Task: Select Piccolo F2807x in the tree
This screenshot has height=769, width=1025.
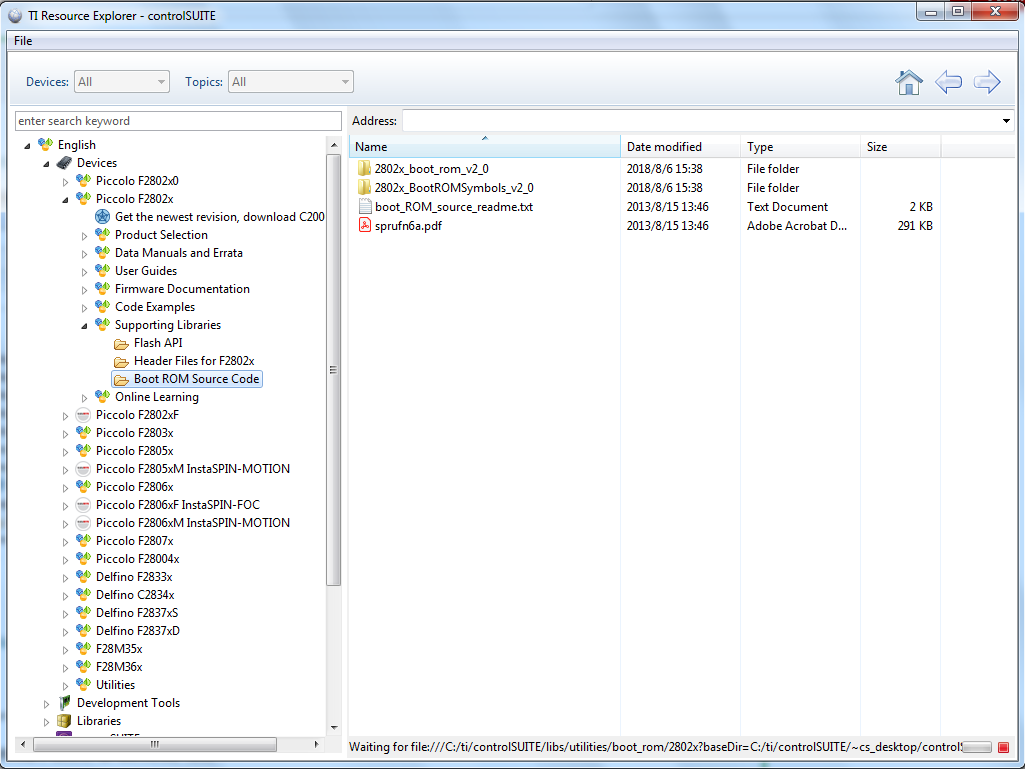Action: tap(135, 541)
